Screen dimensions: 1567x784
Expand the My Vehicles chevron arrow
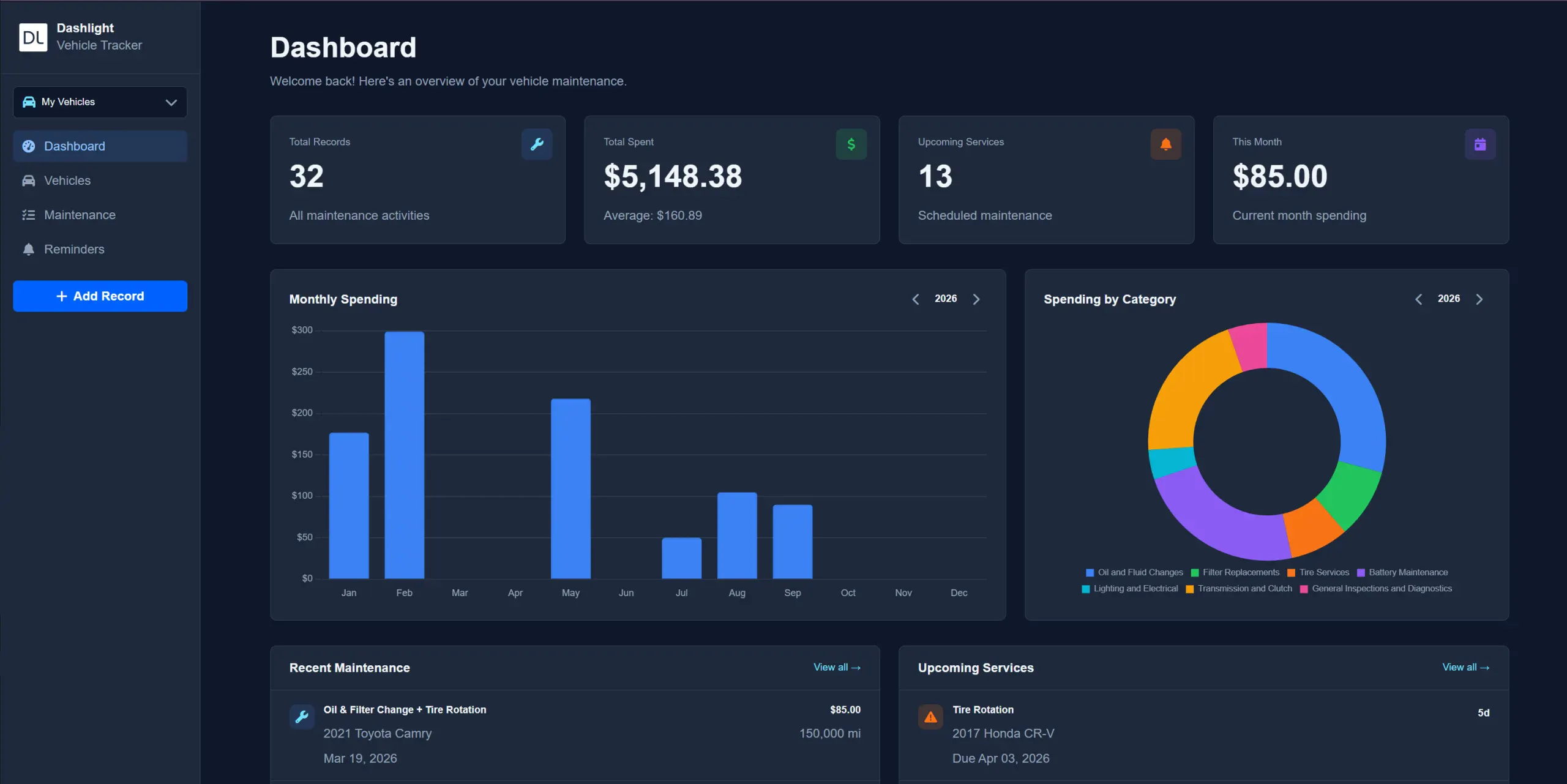coord(171,102)
